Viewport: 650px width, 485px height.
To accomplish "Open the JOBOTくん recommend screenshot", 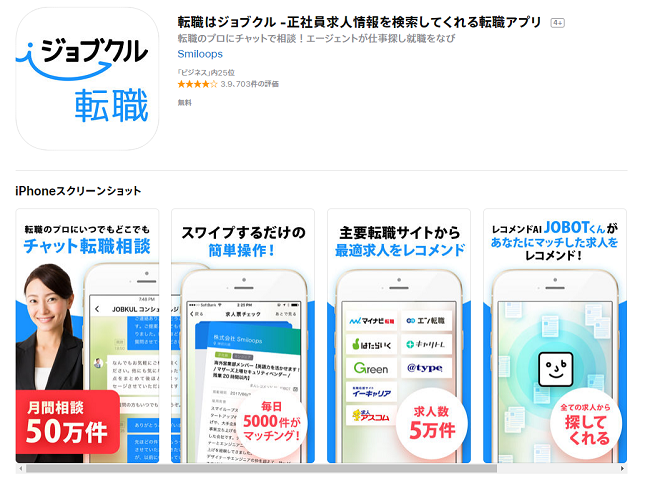I will coord(555,336).
